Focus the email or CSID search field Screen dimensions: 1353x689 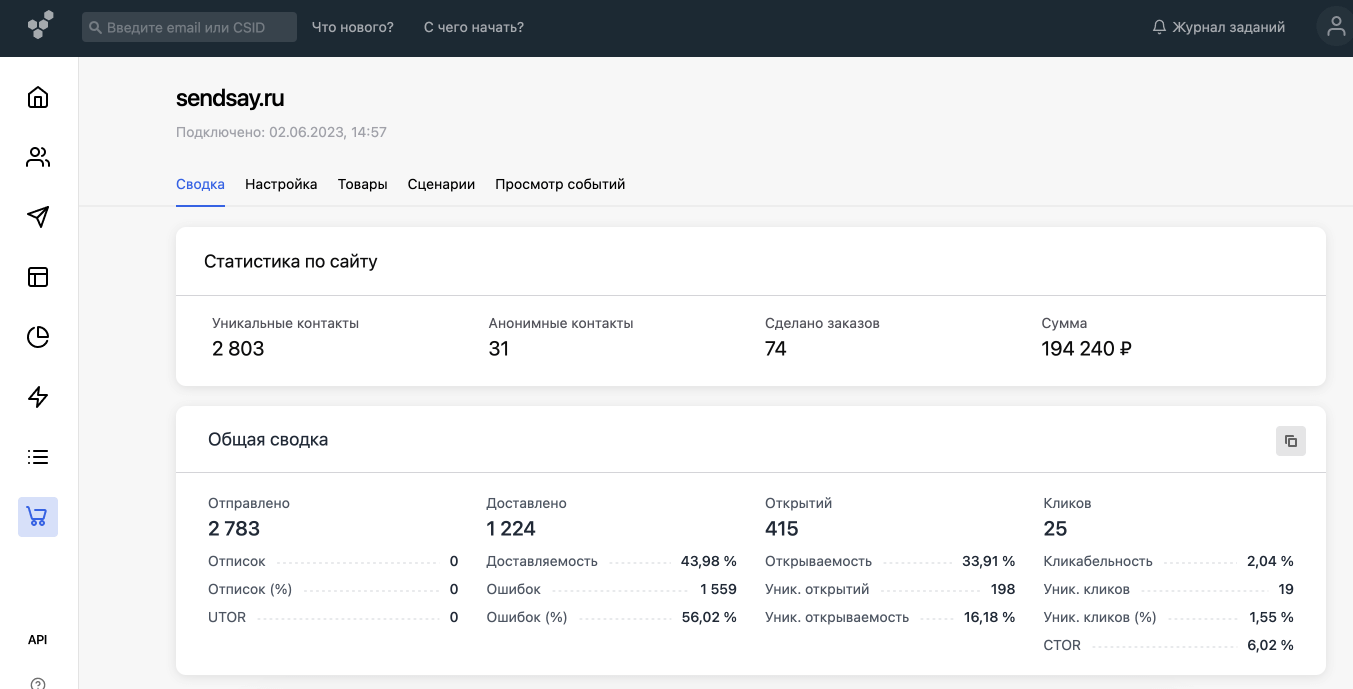(x=190, y=27)
